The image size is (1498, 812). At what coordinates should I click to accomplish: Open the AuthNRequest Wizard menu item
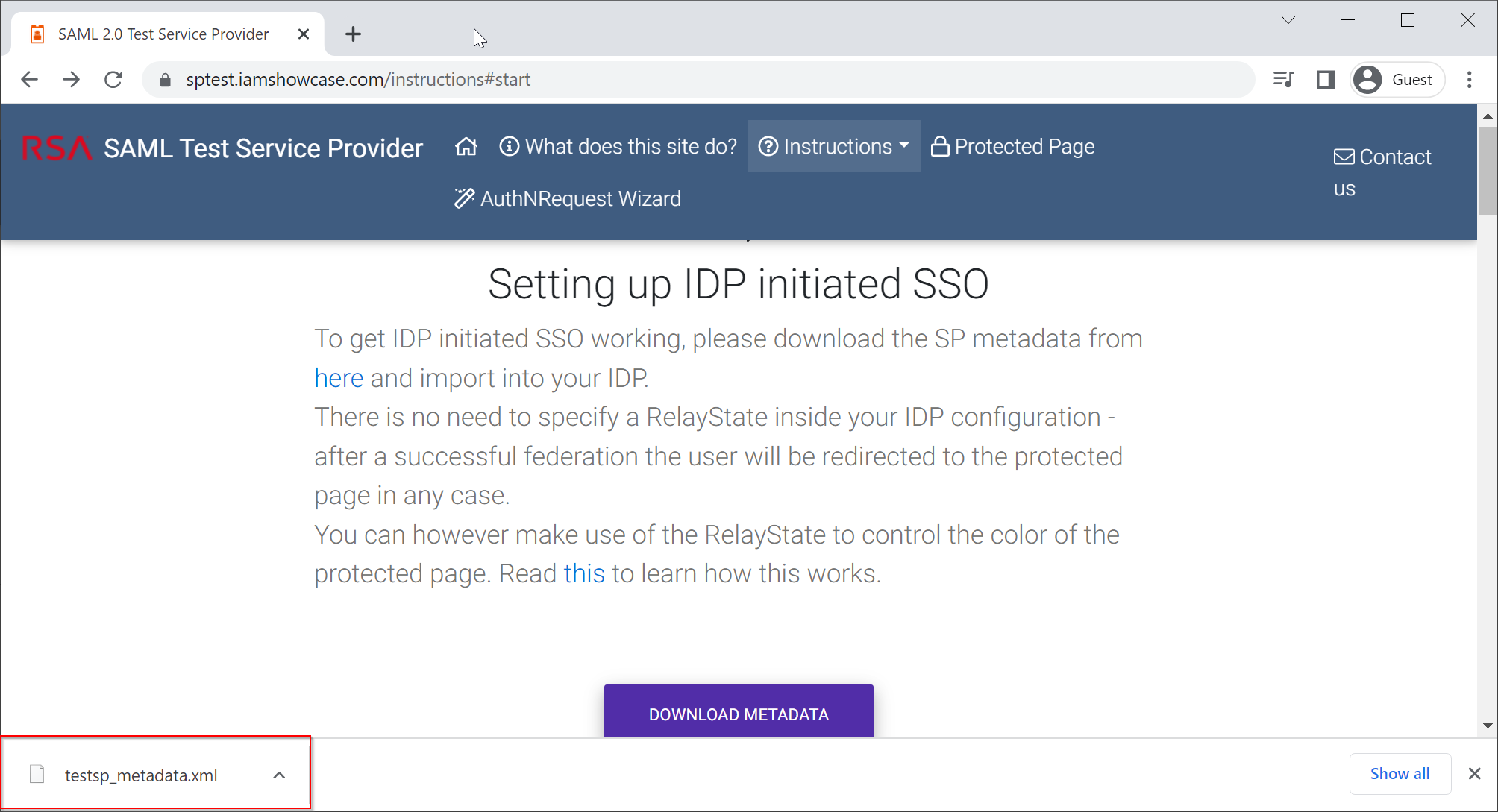pos(568,199)
